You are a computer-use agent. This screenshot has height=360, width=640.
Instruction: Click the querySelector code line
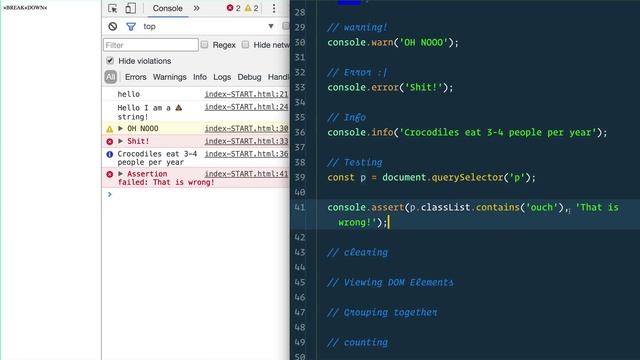431,177
